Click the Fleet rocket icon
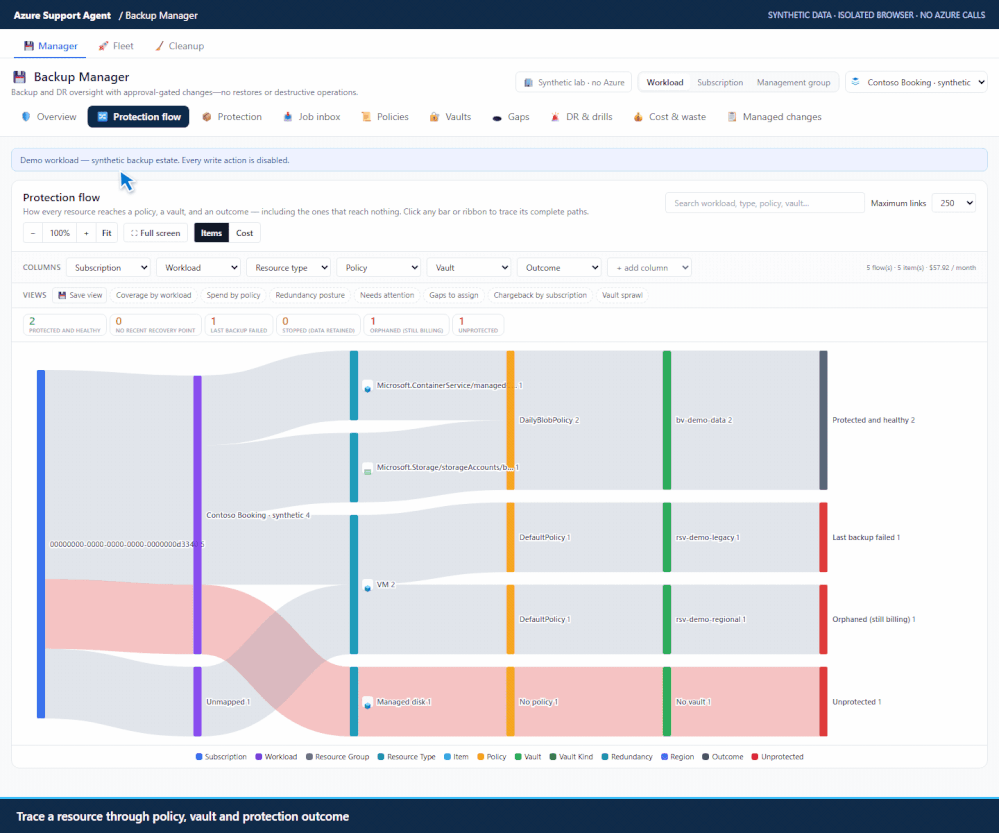This screenshot has height=833, width=999. [x=103, y=46]
